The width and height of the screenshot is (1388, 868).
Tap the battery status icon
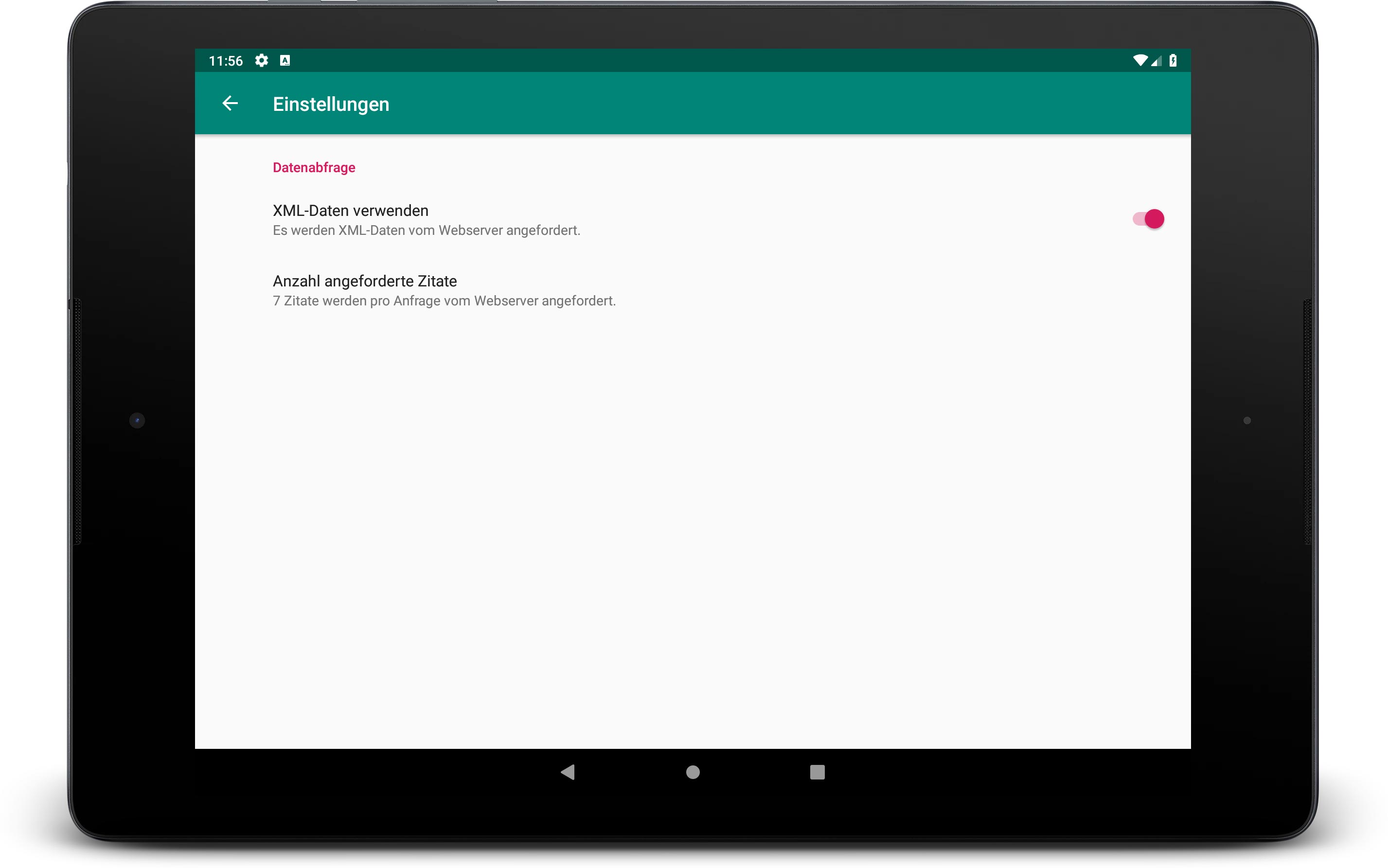pyautogui.click(x=1173, y=60)
